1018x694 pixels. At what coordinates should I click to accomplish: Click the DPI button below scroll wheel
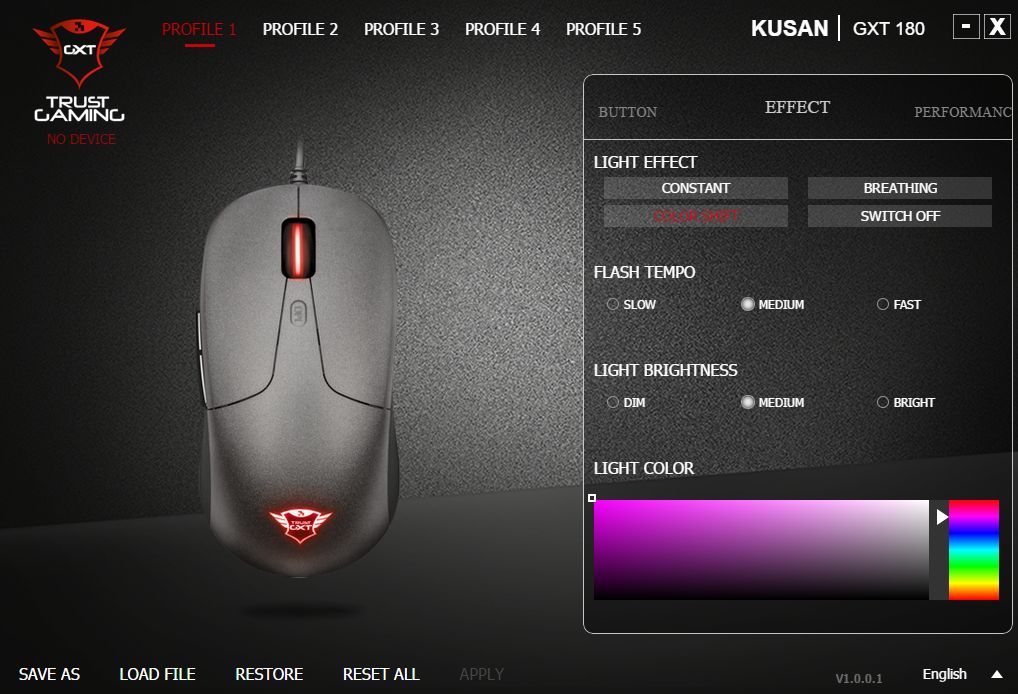[x=297, y=313]
